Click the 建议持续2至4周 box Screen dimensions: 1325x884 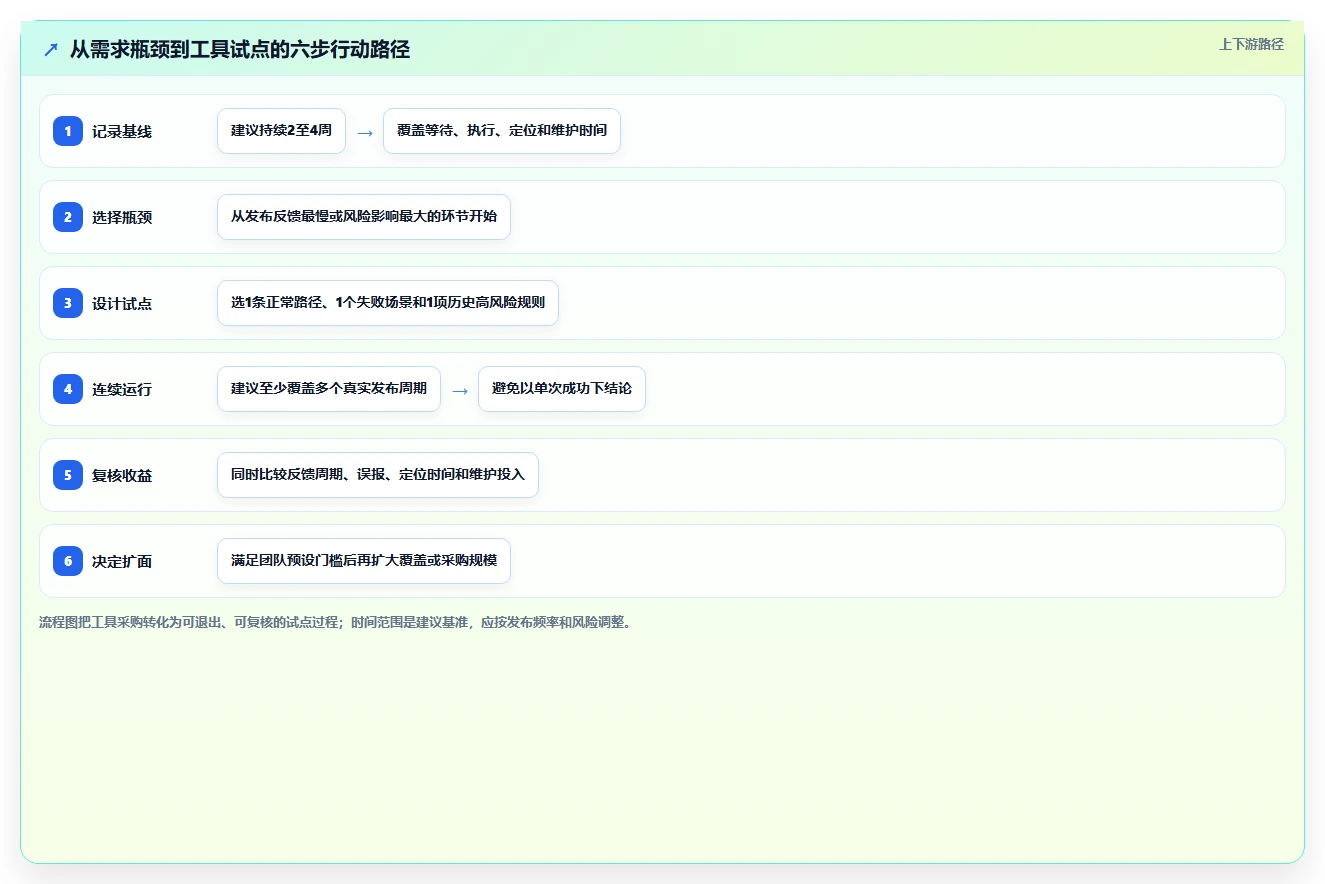coord(281,131)
